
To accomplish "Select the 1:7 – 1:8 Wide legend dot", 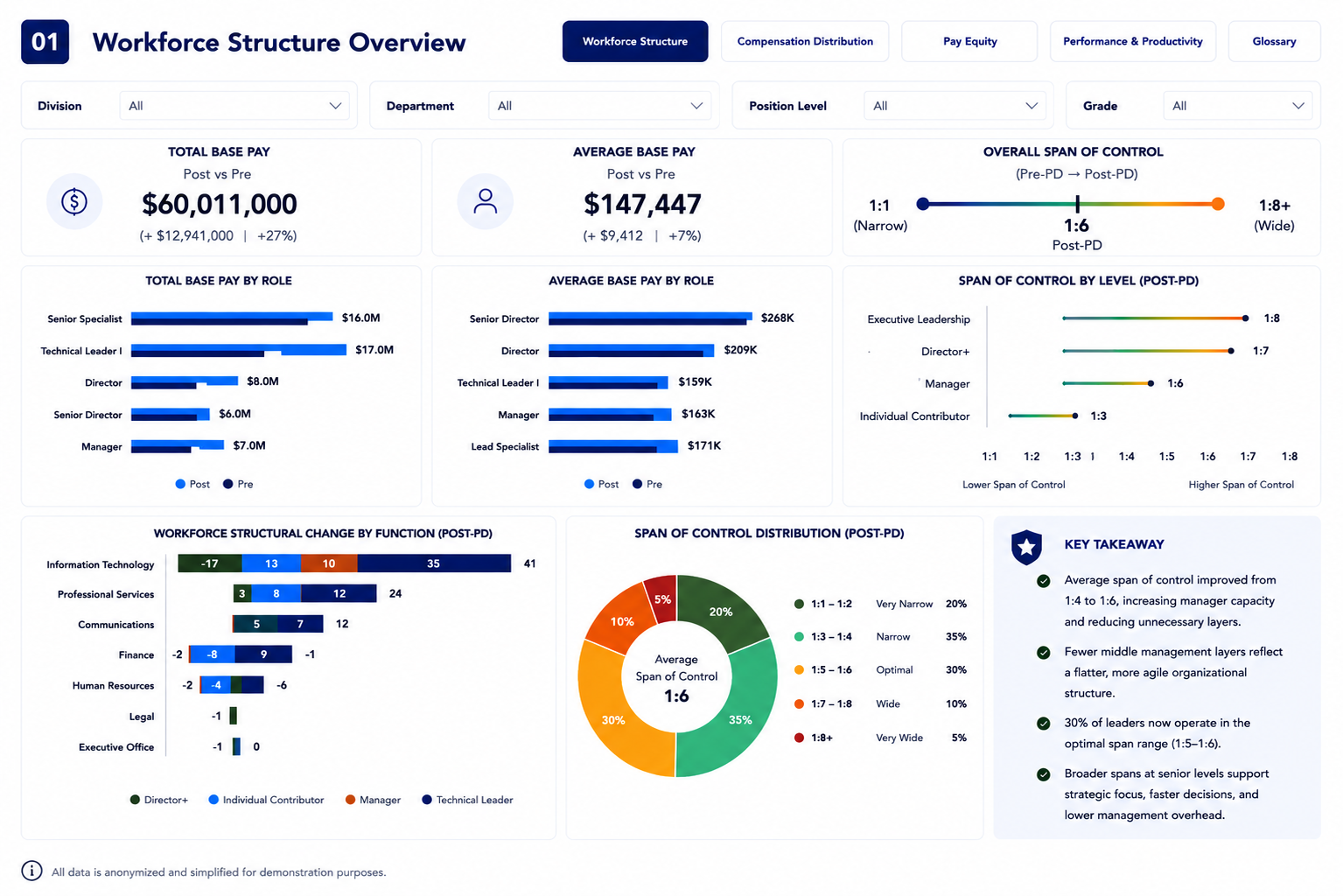I will point(799,703).
